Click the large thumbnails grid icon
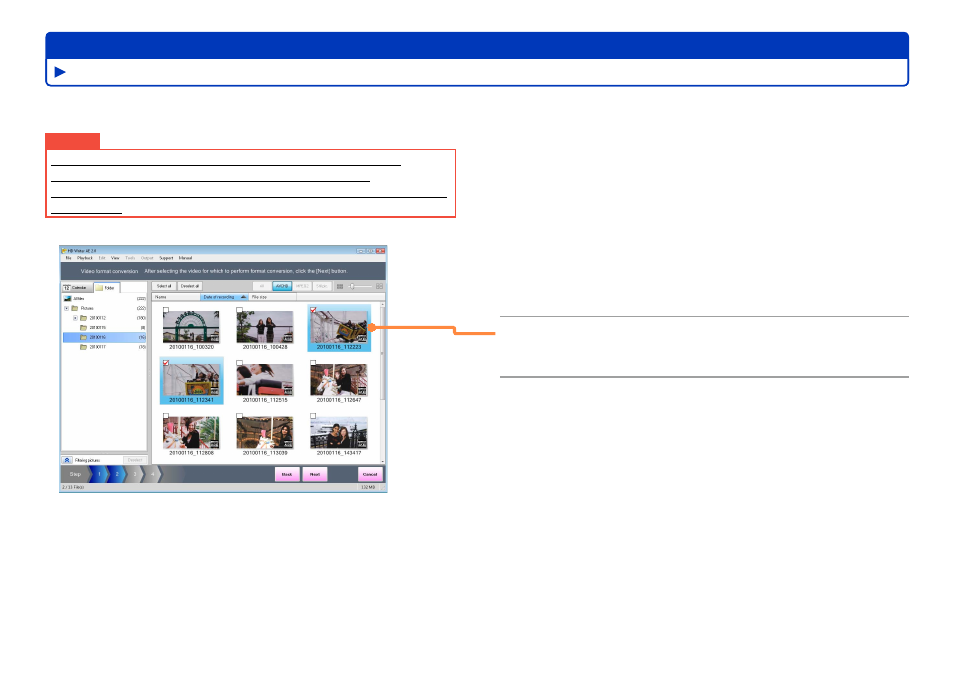Image resolution: width=954 pixels, height=673 pixels. 379,286
